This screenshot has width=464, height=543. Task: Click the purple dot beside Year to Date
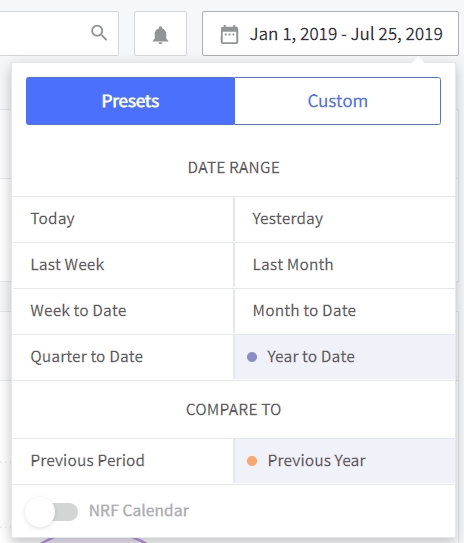click(252, 357)
